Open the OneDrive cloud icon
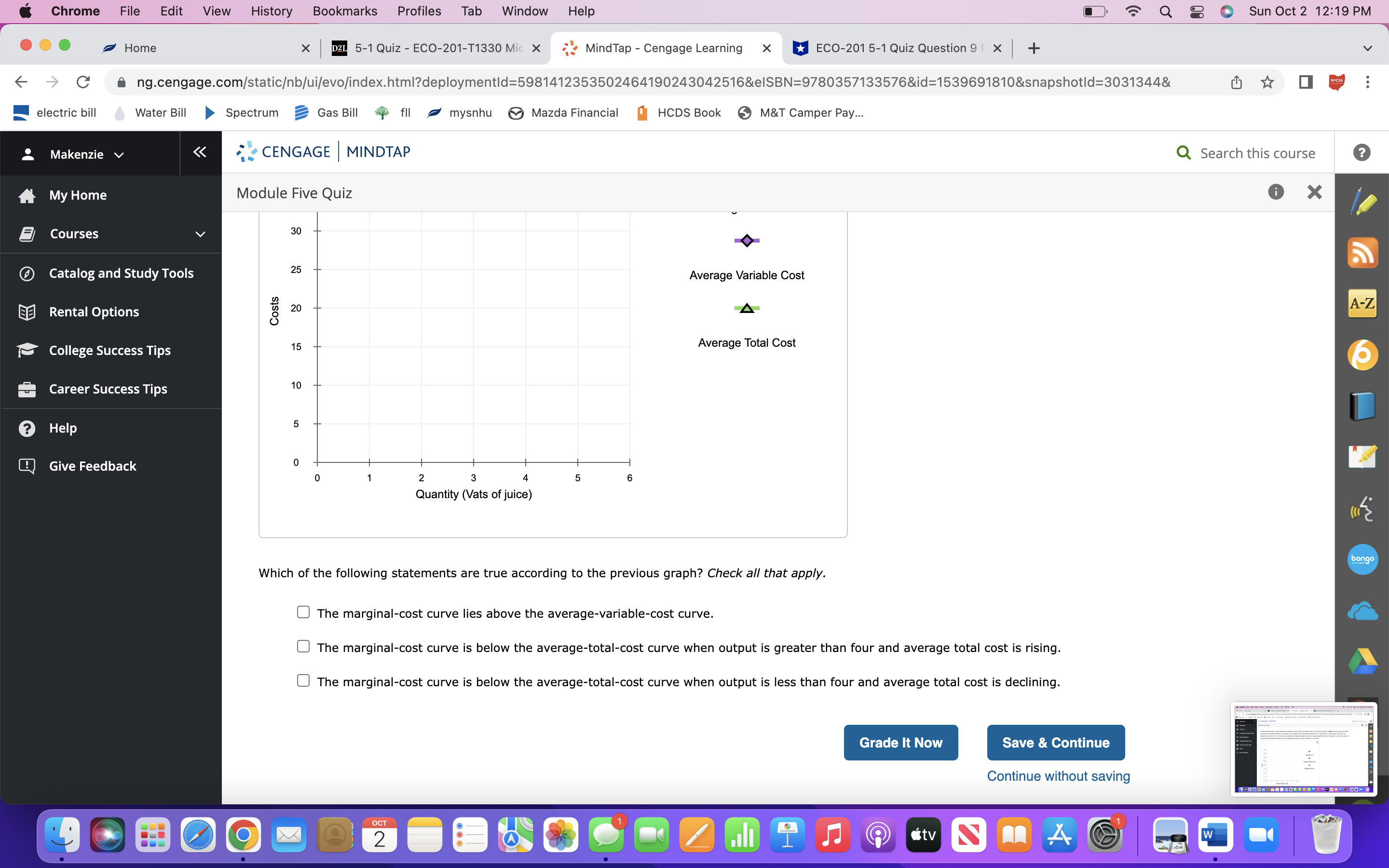The height and width of the screenshot is (868, 1389). (x=1362, y=610)
